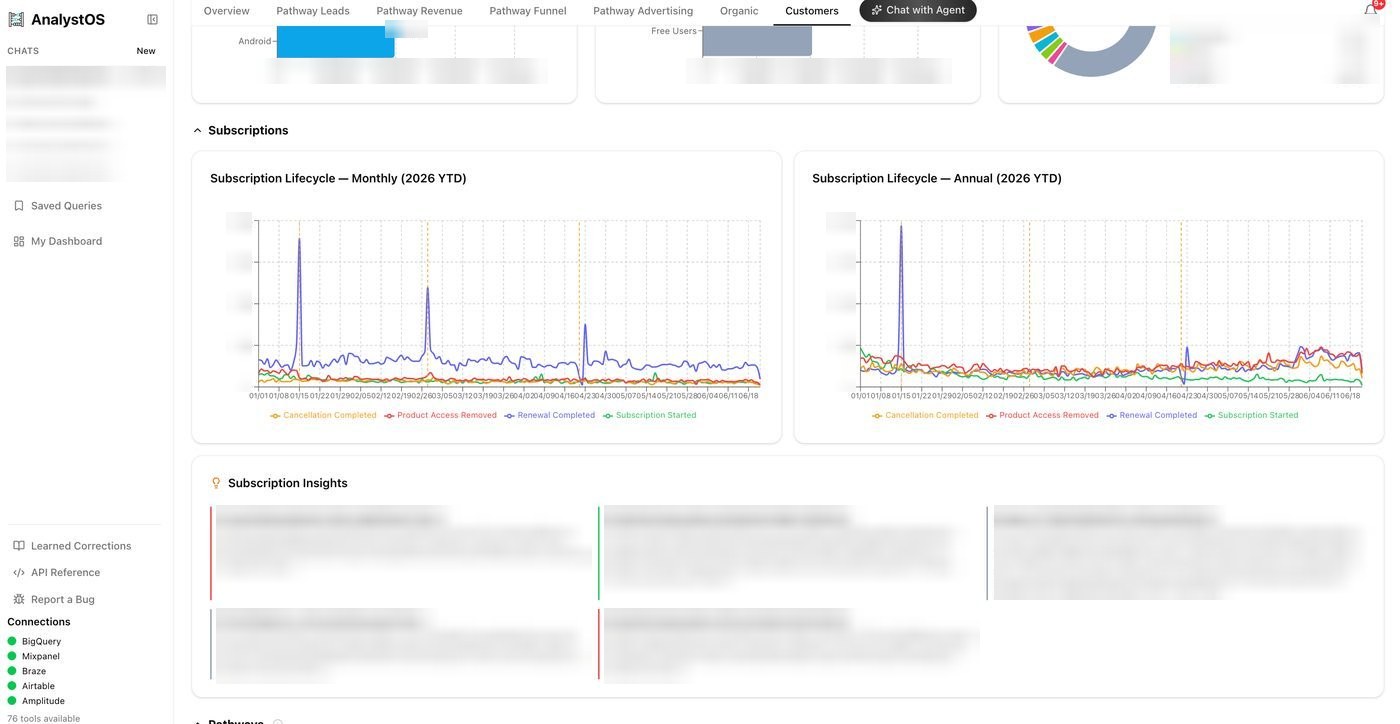
Task: Select the Airtable connection
Action: [31, 687]
